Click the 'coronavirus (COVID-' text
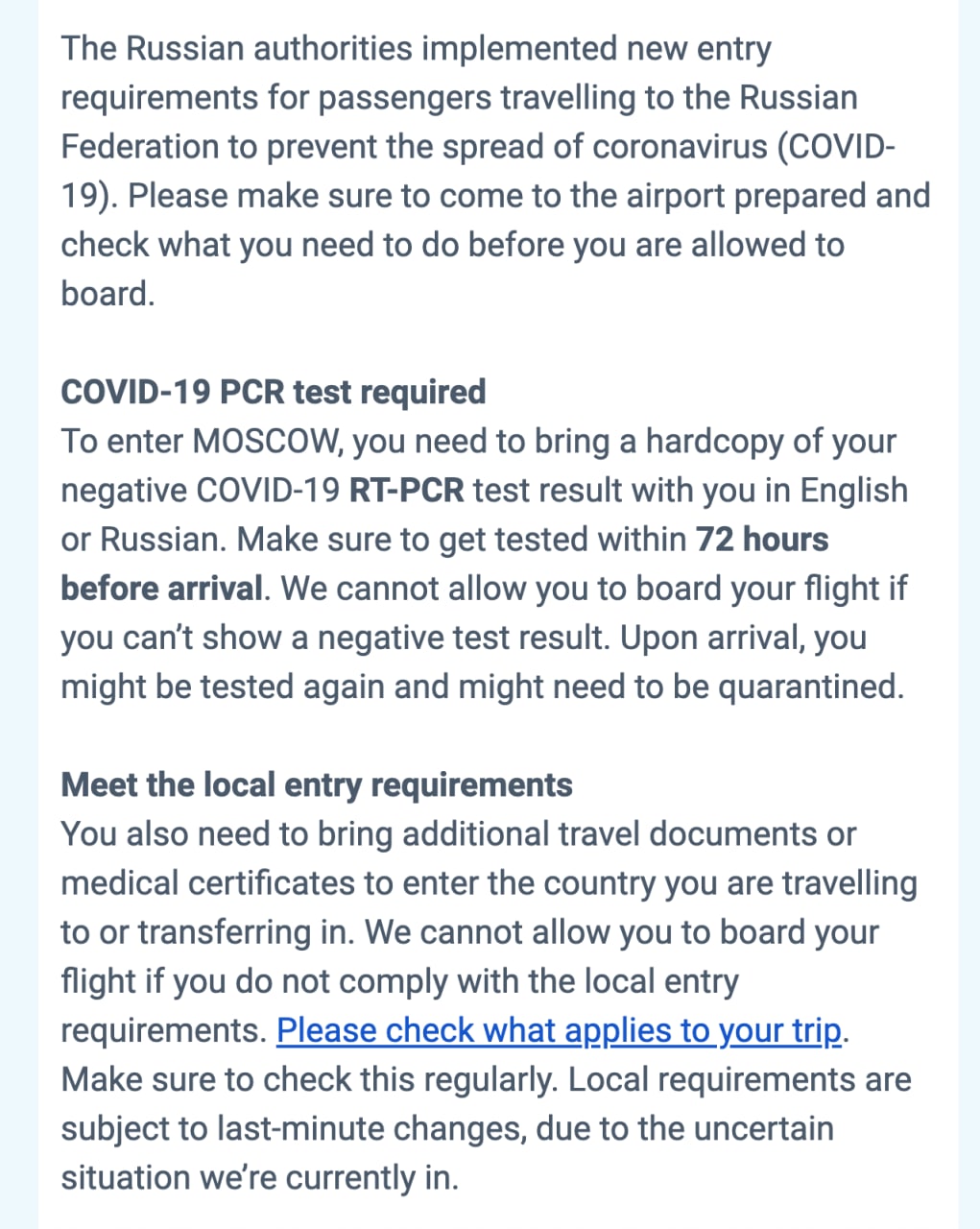 coord(745,147)
